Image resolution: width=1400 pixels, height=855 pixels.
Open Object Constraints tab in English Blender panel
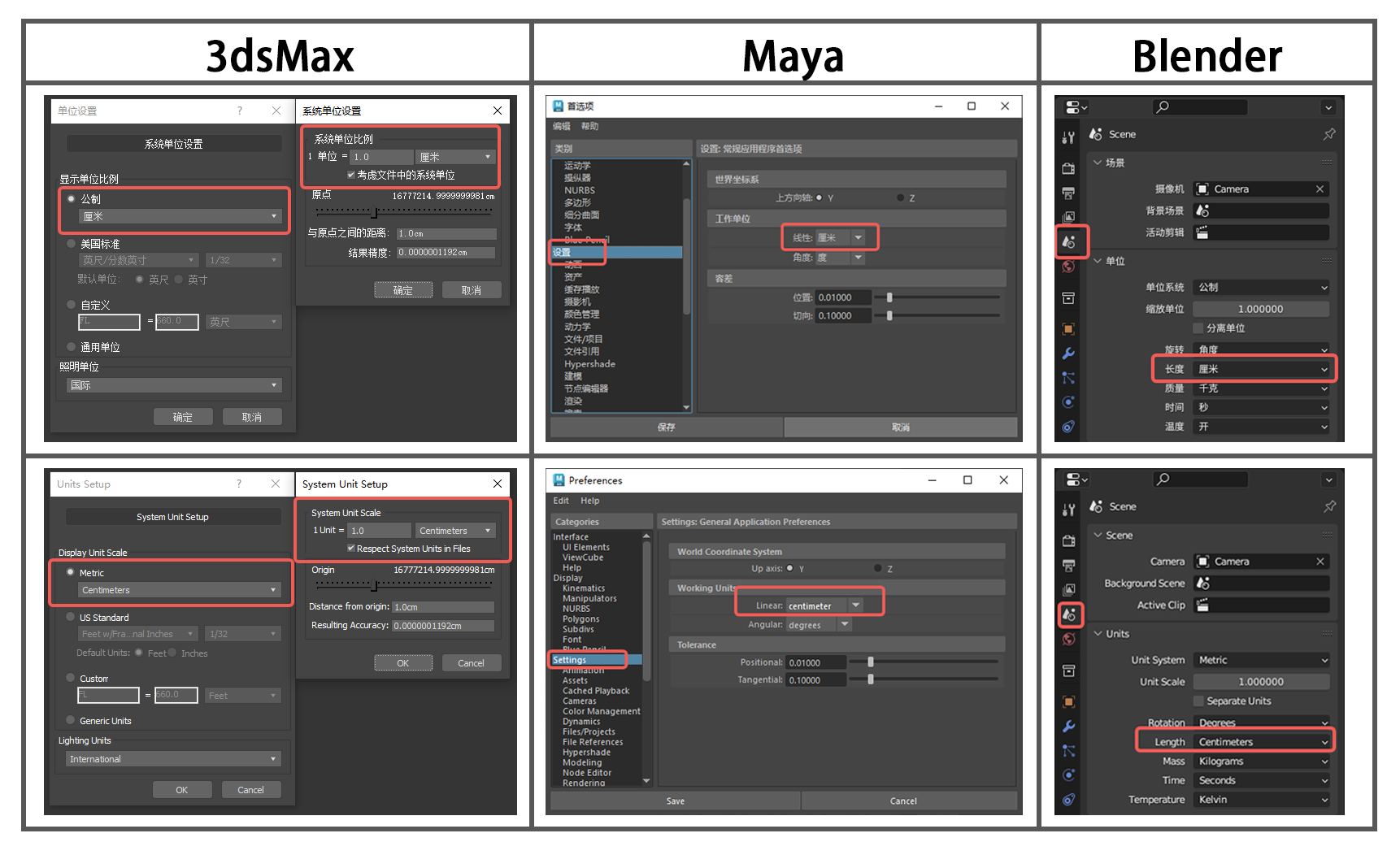pyautogui.click(x=1068, y=799)
